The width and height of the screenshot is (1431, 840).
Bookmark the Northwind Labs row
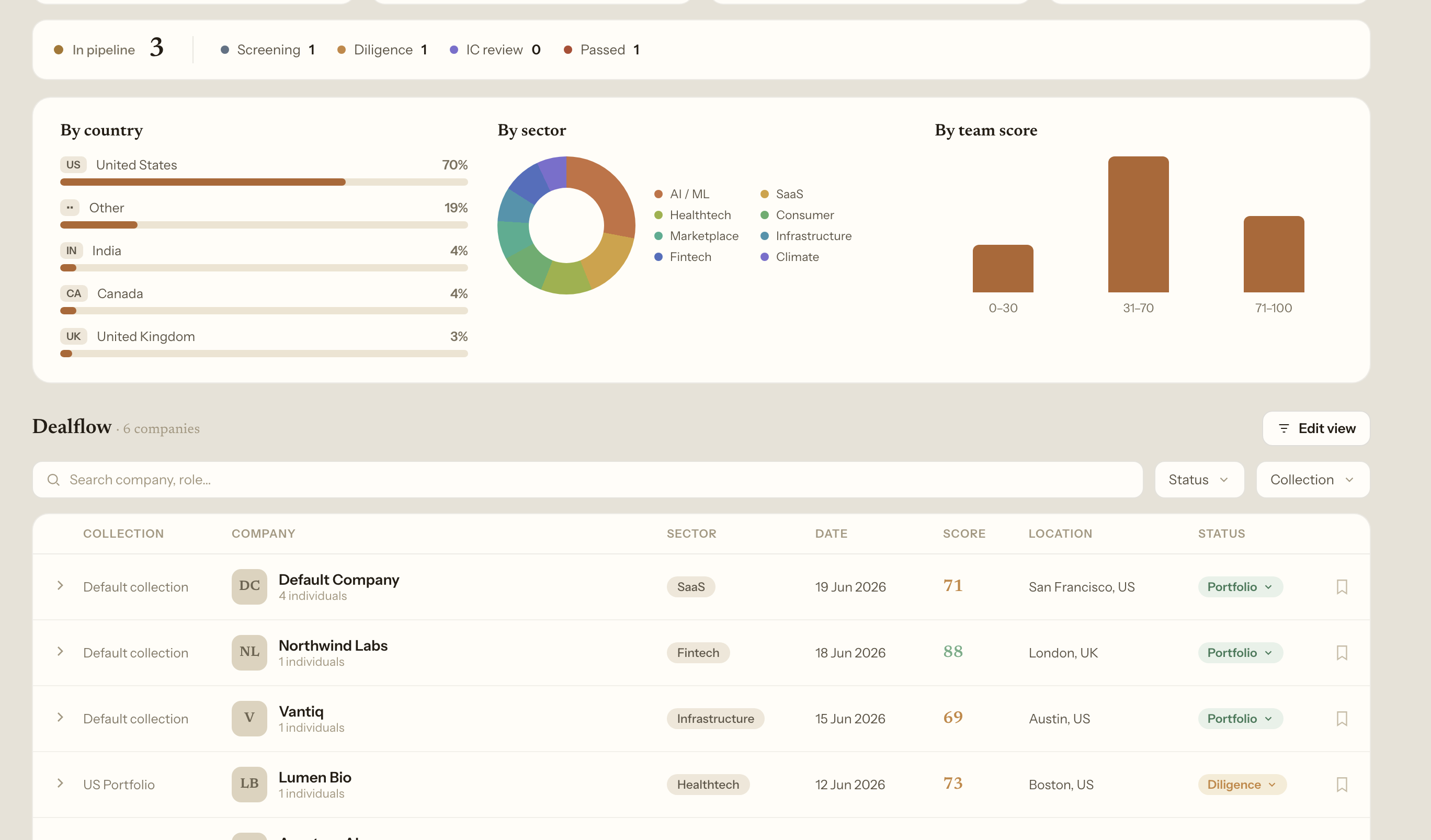tap(1341, 653)
